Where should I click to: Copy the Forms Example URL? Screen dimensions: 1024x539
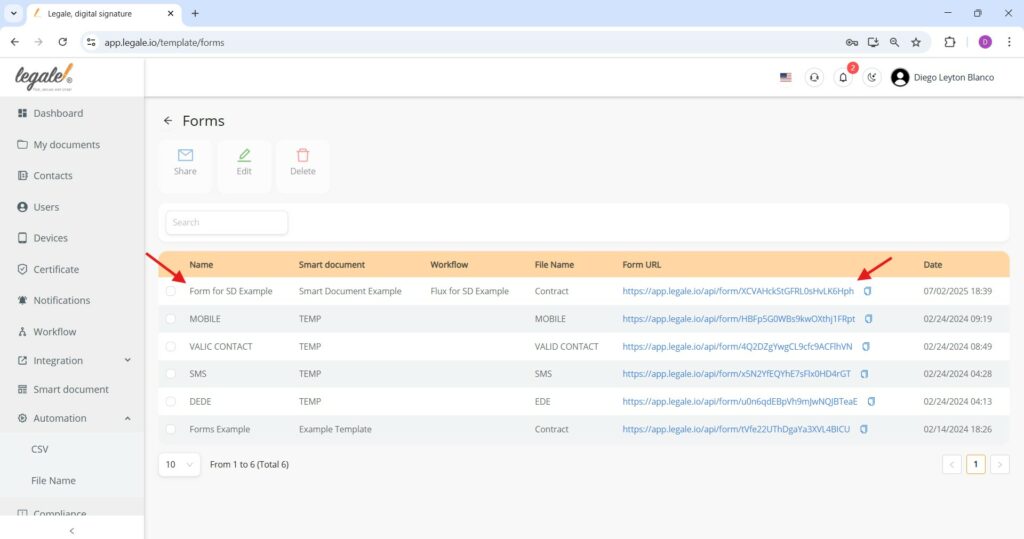pyautogui.click(x=864, y=429)
